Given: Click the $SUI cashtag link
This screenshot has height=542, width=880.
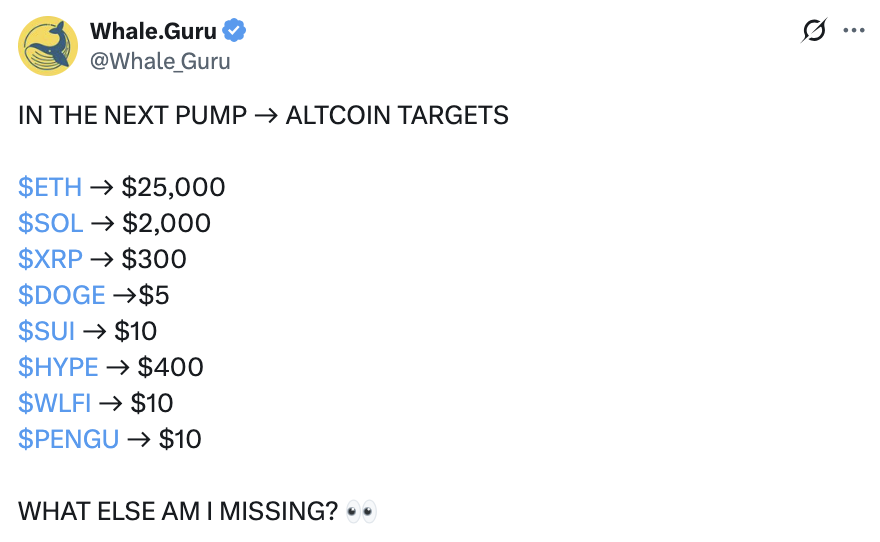Looking at the screenshot, I should click(46, 331).
